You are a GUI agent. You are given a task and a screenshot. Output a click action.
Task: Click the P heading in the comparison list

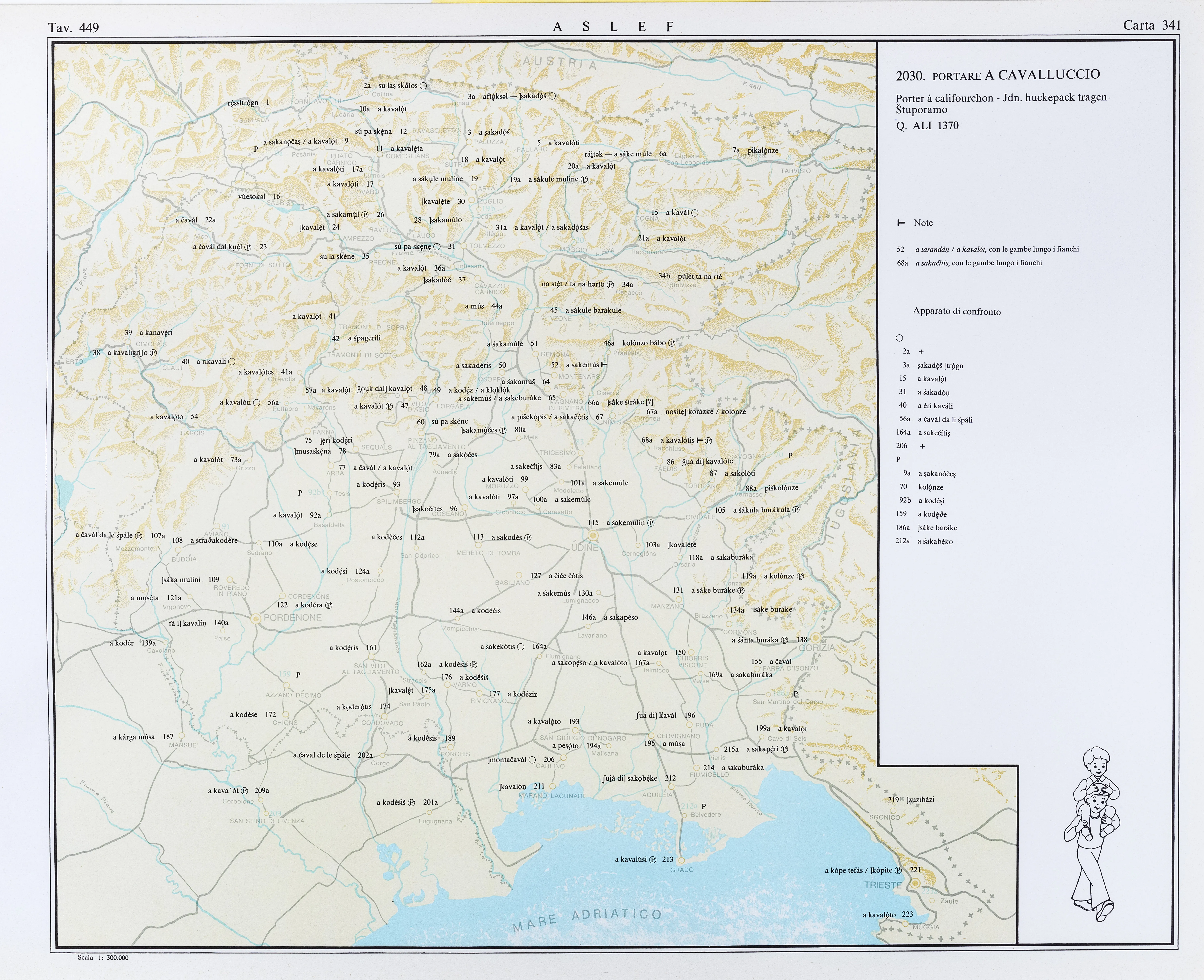click(898, 460)
